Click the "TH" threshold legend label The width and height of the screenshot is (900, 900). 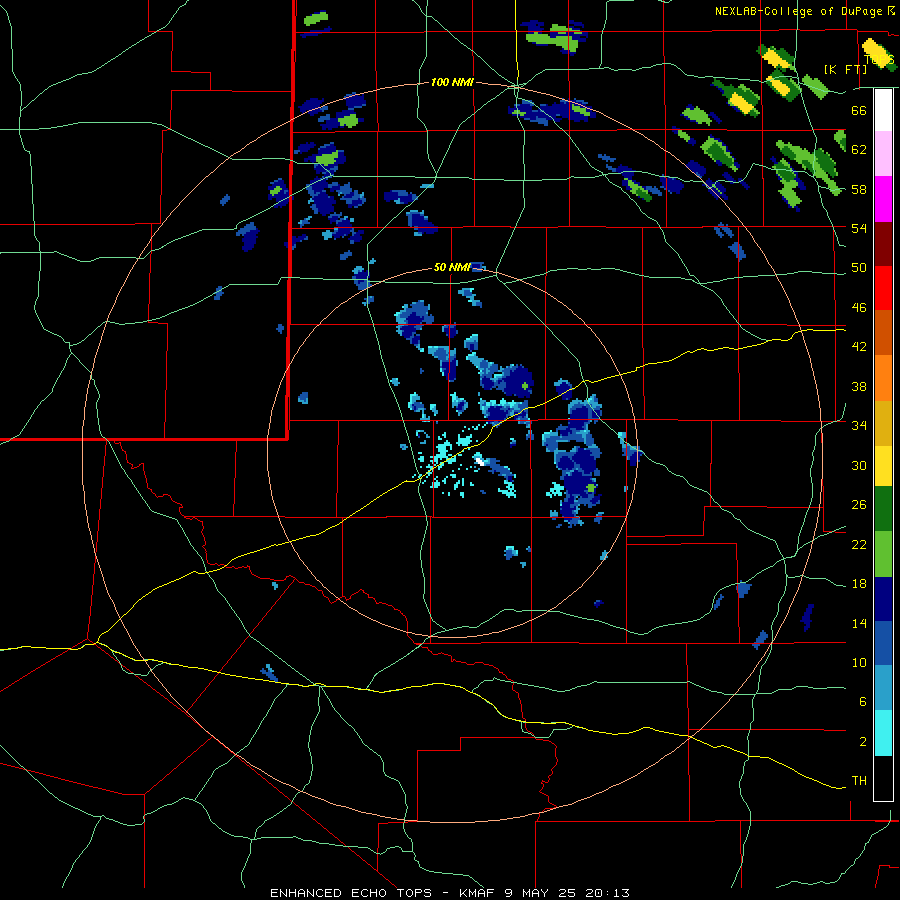pyautogui.click(x=859, y=781)
